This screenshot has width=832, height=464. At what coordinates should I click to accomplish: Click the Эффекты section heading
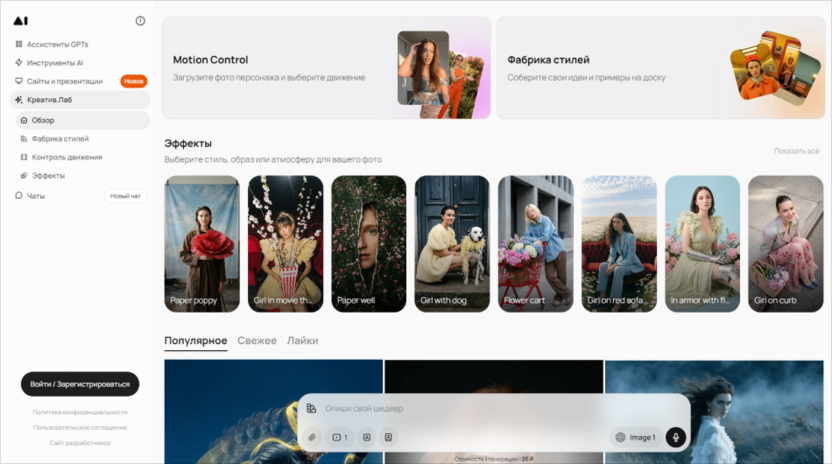(188, 143)
